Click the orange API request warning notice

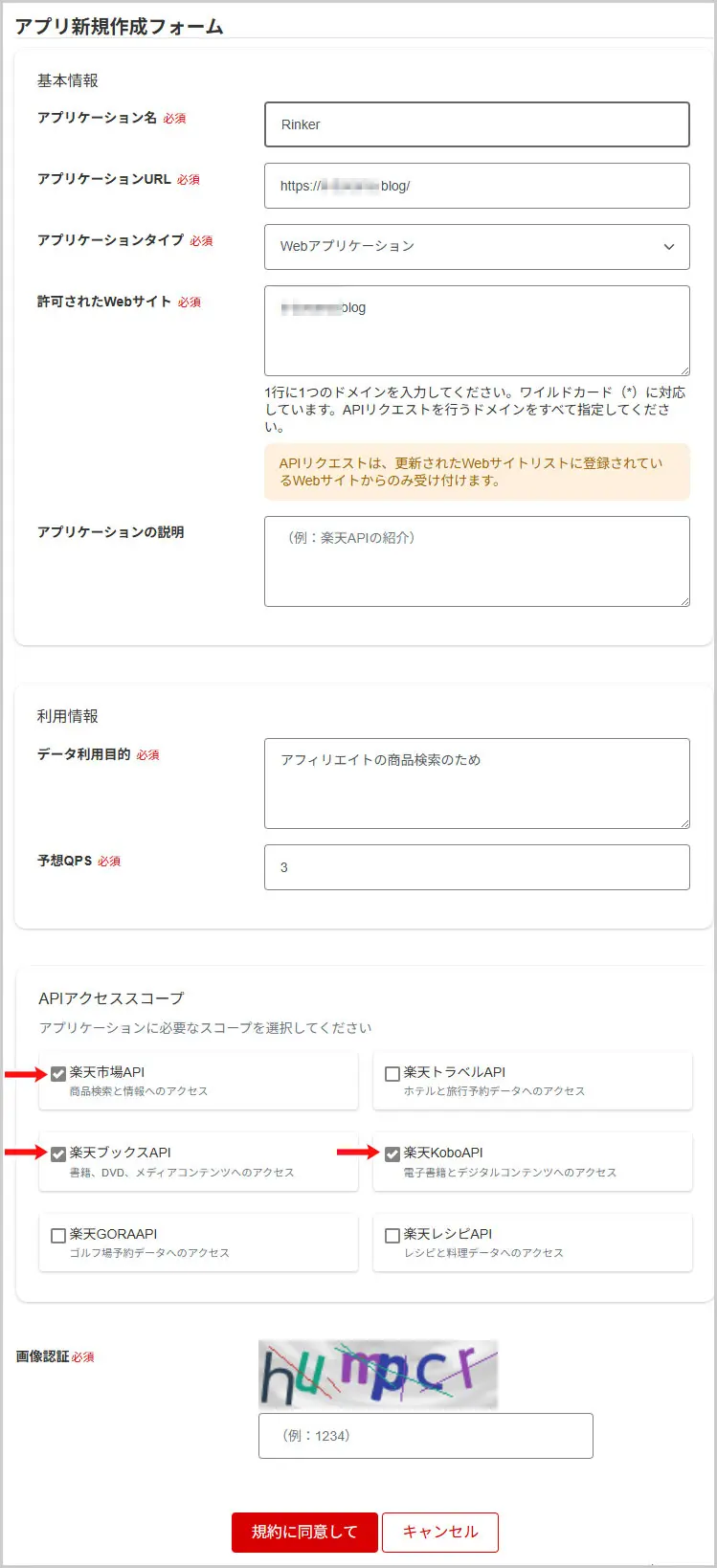tap(476, 473)
